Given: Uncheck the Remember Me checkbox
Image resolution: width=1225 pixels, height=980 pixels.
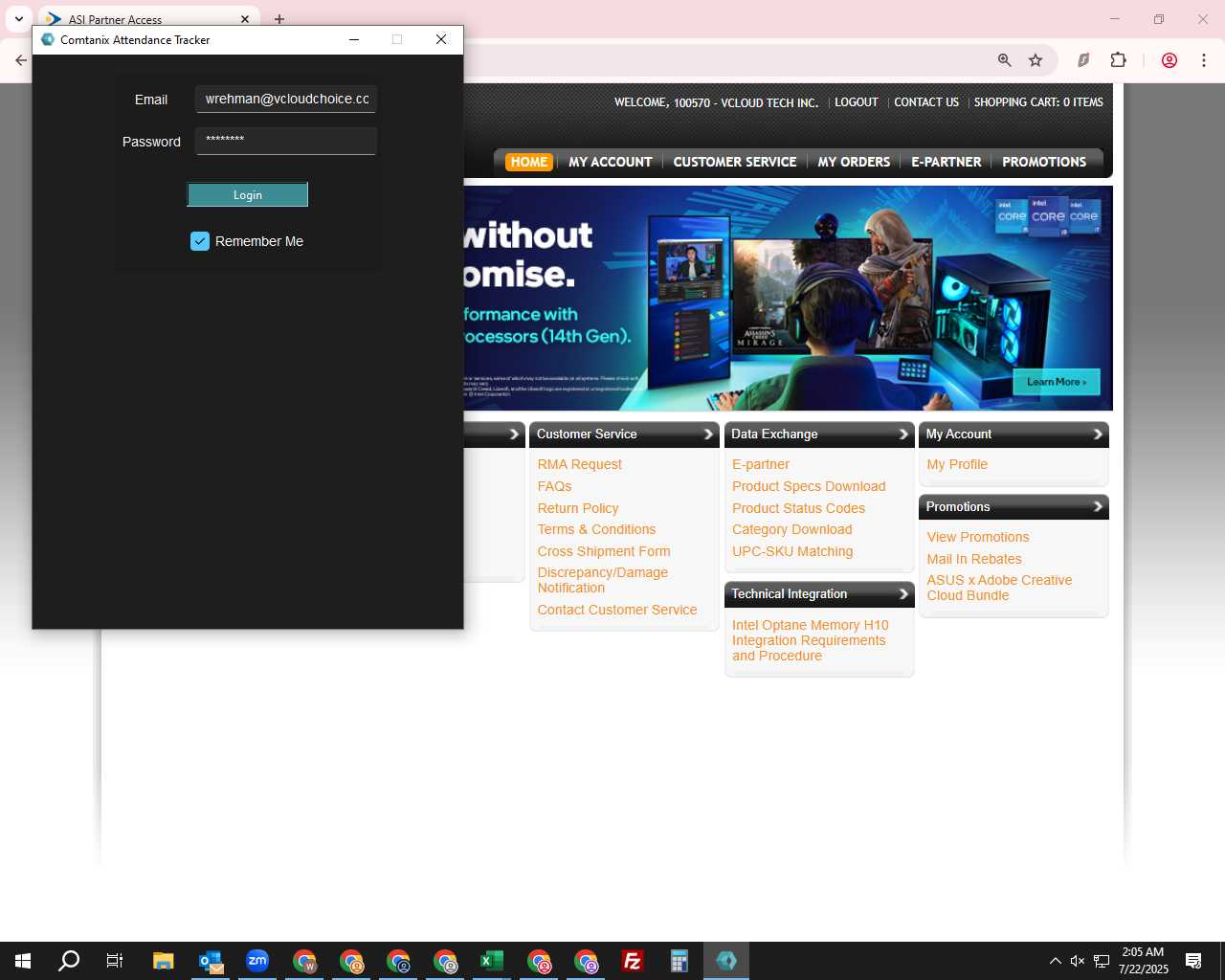Looking at the screenshot, I should click(200, 241).
